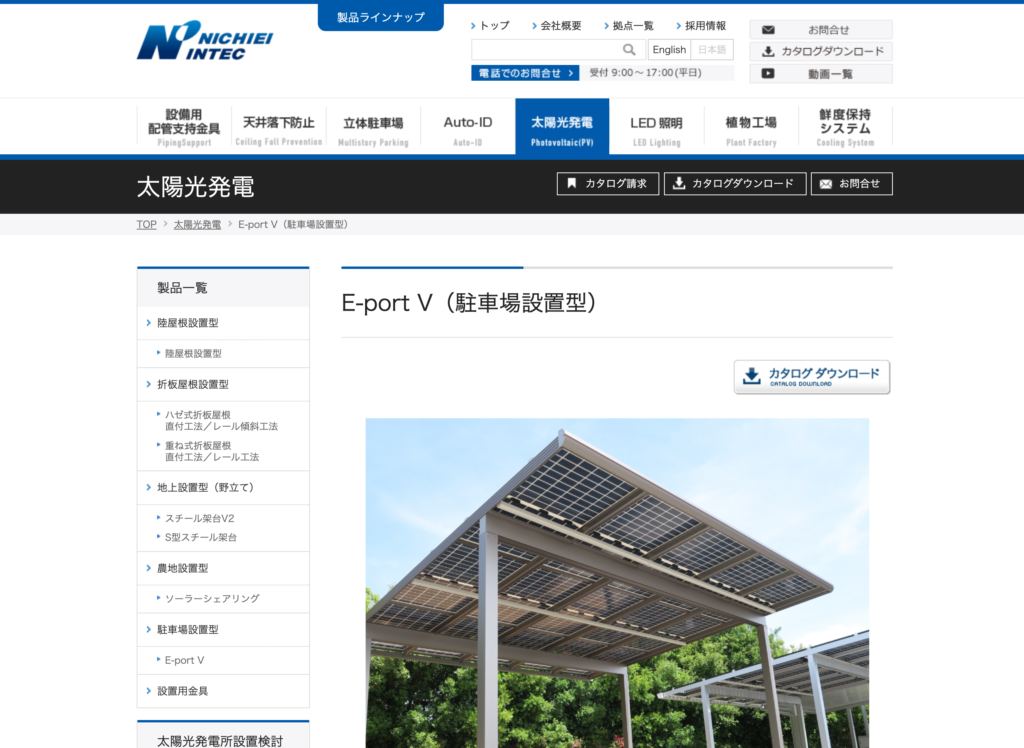Click the envelope icon for お問合せ at top
This screenshot has width=1024, height=748.
click(768, 30)
